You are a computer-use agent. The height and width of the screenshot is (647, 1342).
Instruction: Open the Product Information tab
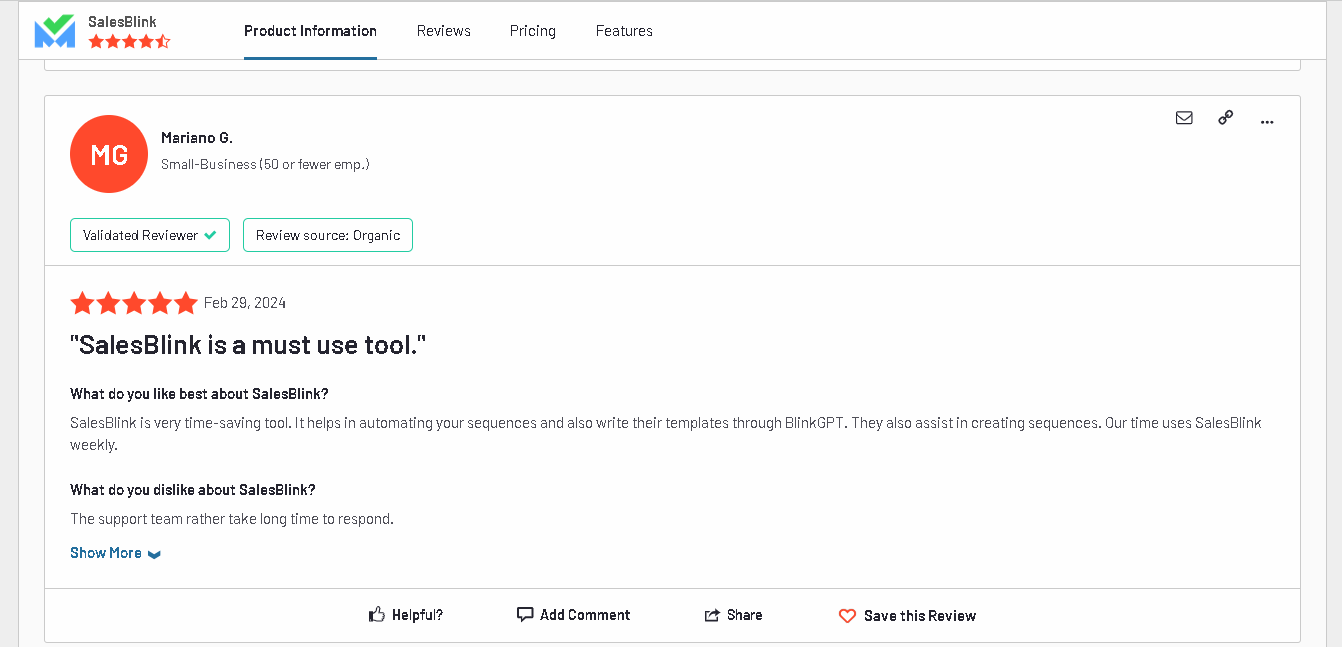310,31
